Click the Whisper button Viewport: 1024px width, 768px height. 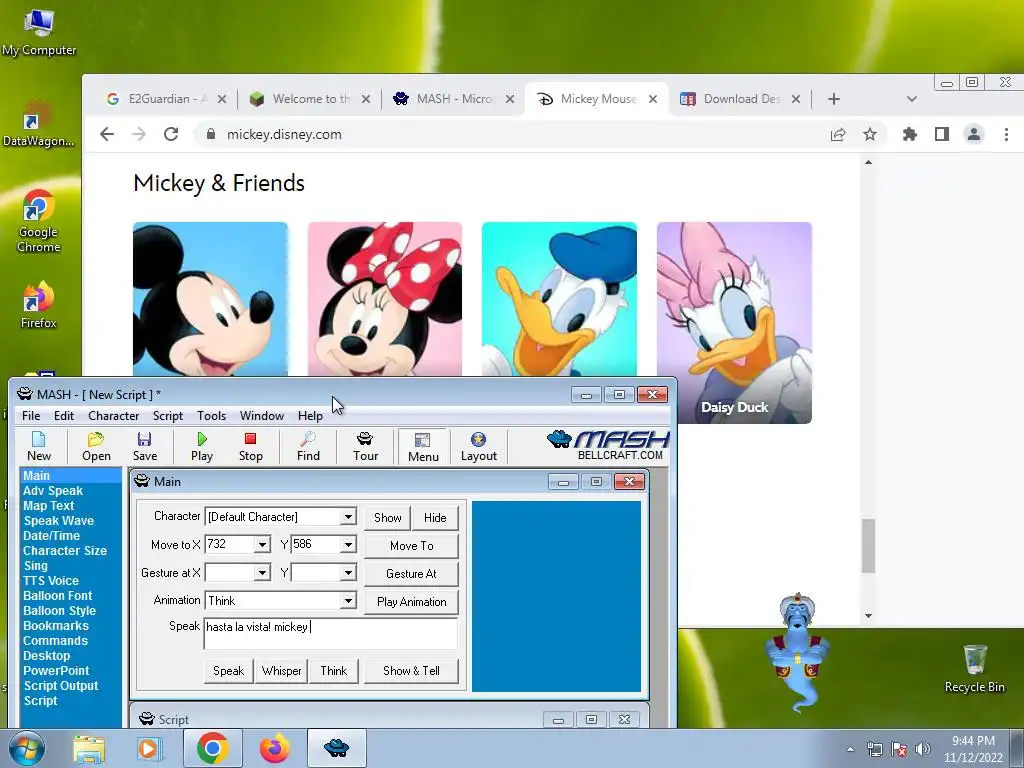coord(281,671)
